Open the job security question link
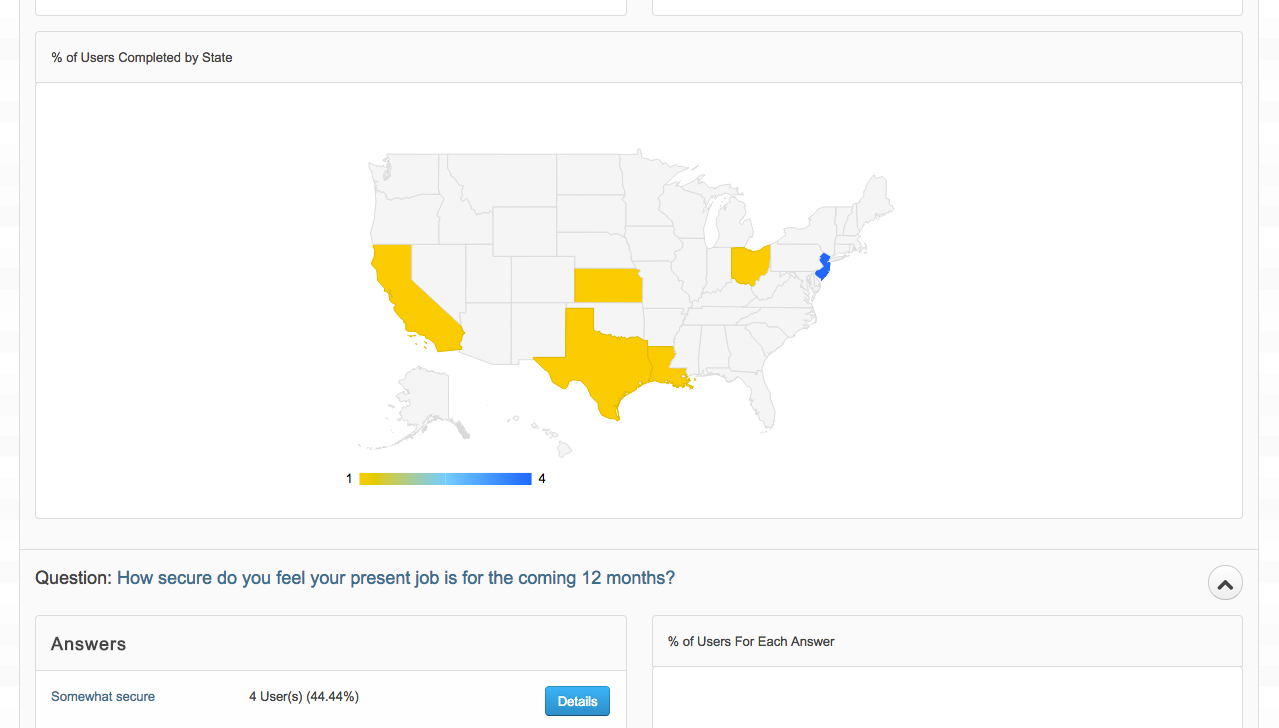Image resolution: width=1279 pixels, height=728 pixels. (396, 578)
